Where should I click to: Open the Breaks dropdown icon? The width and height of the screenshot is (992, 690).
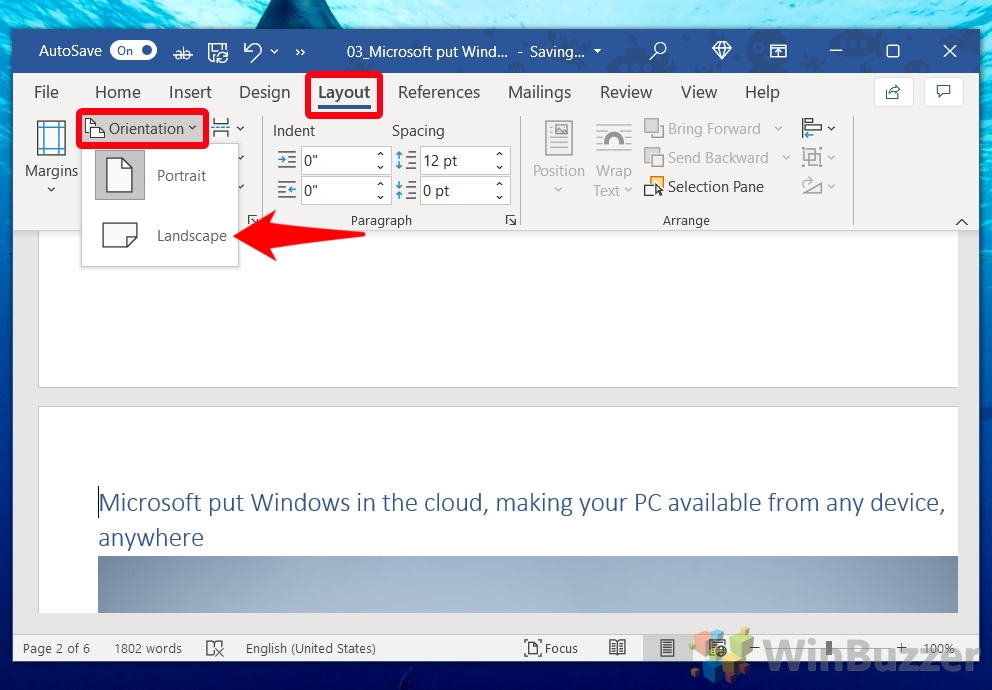(227, 128)
